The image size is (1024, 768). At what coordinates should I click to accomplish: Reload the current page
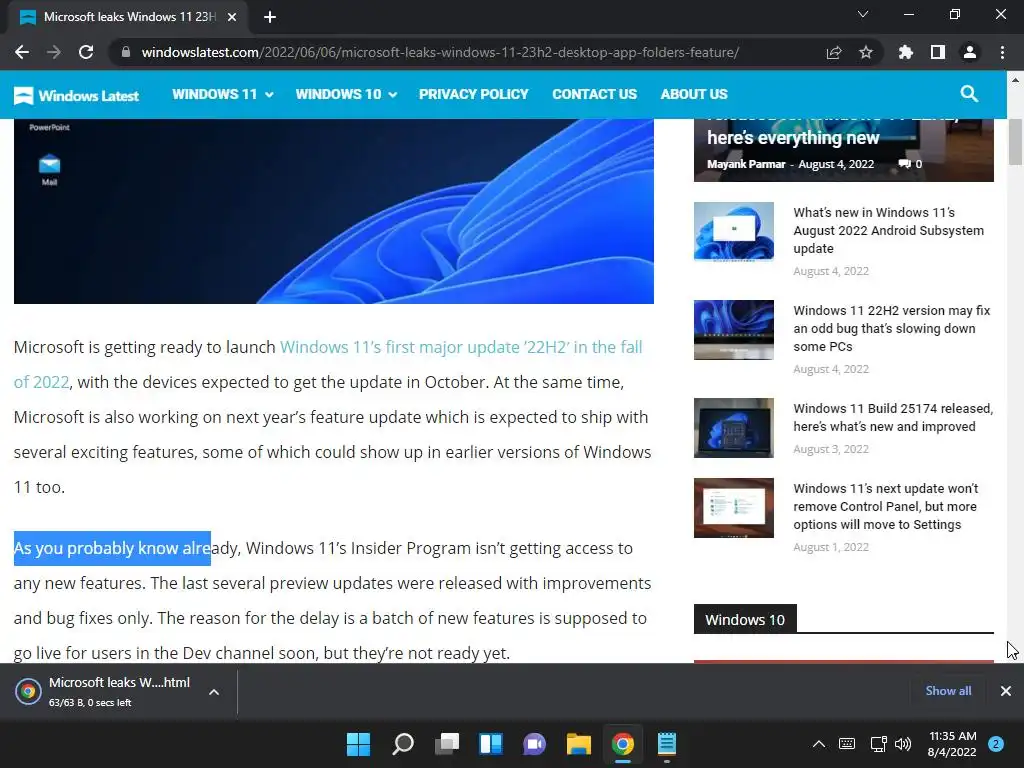click(86, 52)
